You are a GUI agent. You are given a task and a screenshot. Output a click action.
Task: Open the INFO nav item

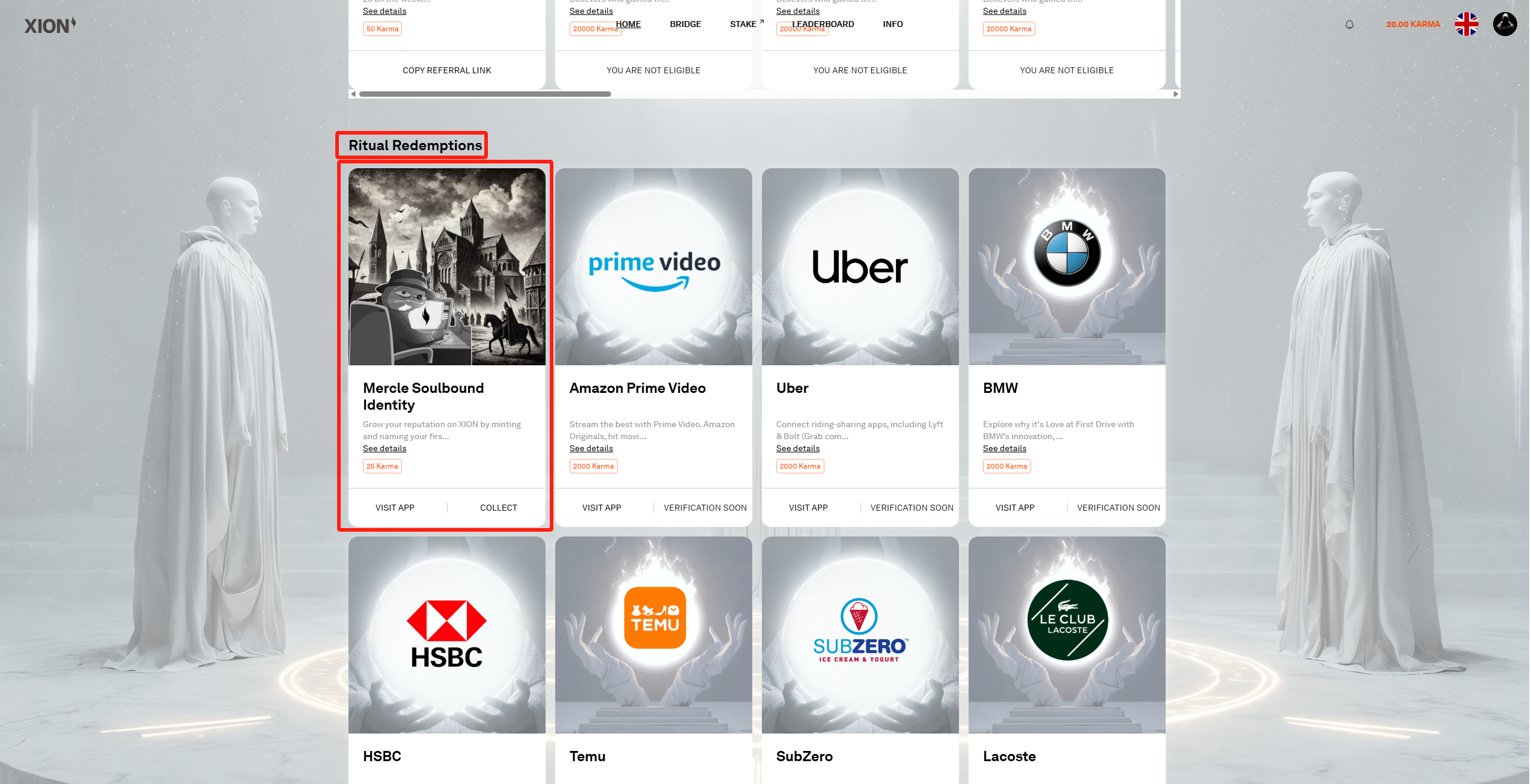pos(893,24)
